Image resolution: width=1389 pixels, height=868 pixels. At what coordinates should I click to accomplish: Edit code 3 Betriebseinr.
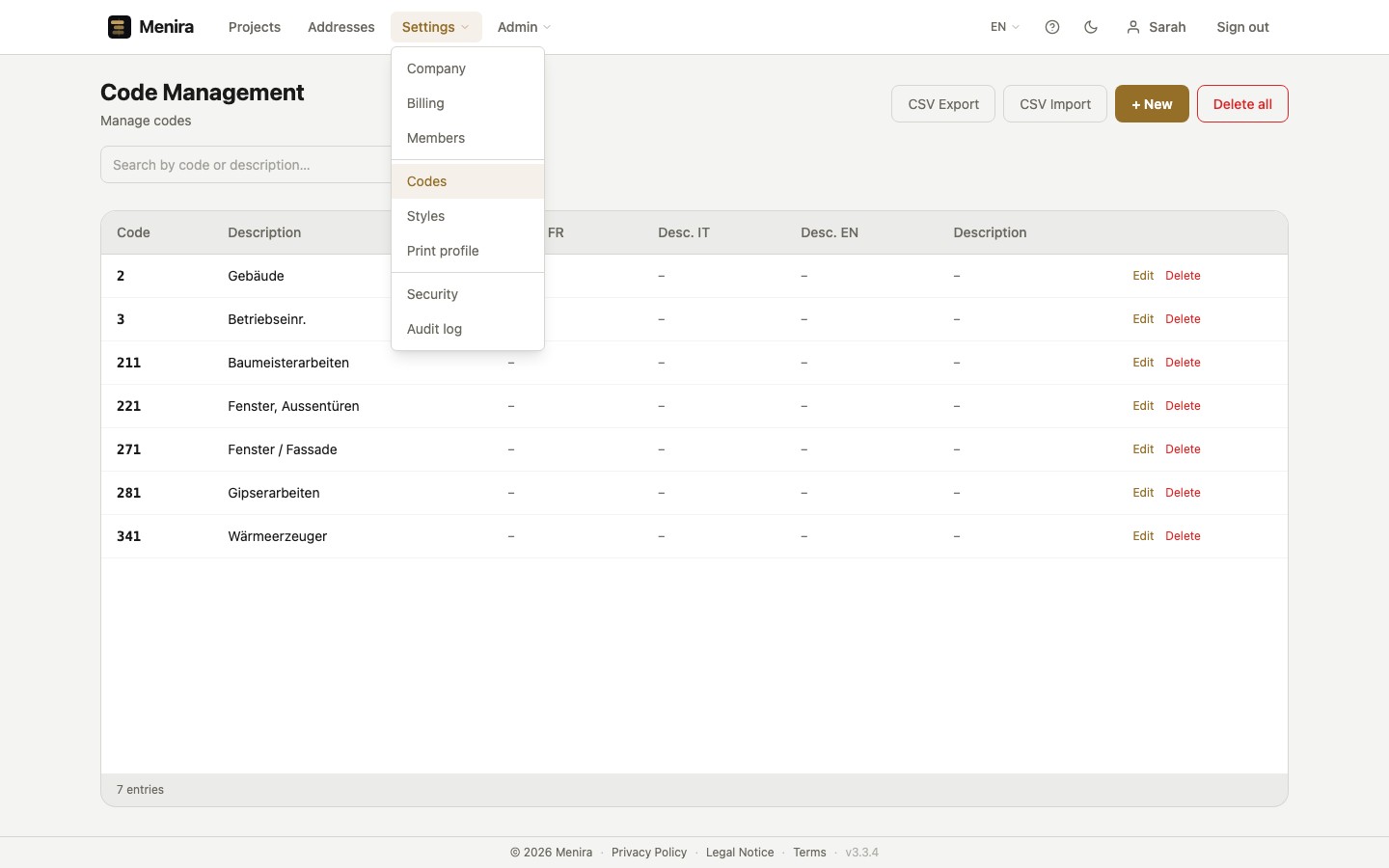(x=1143, y=319)
